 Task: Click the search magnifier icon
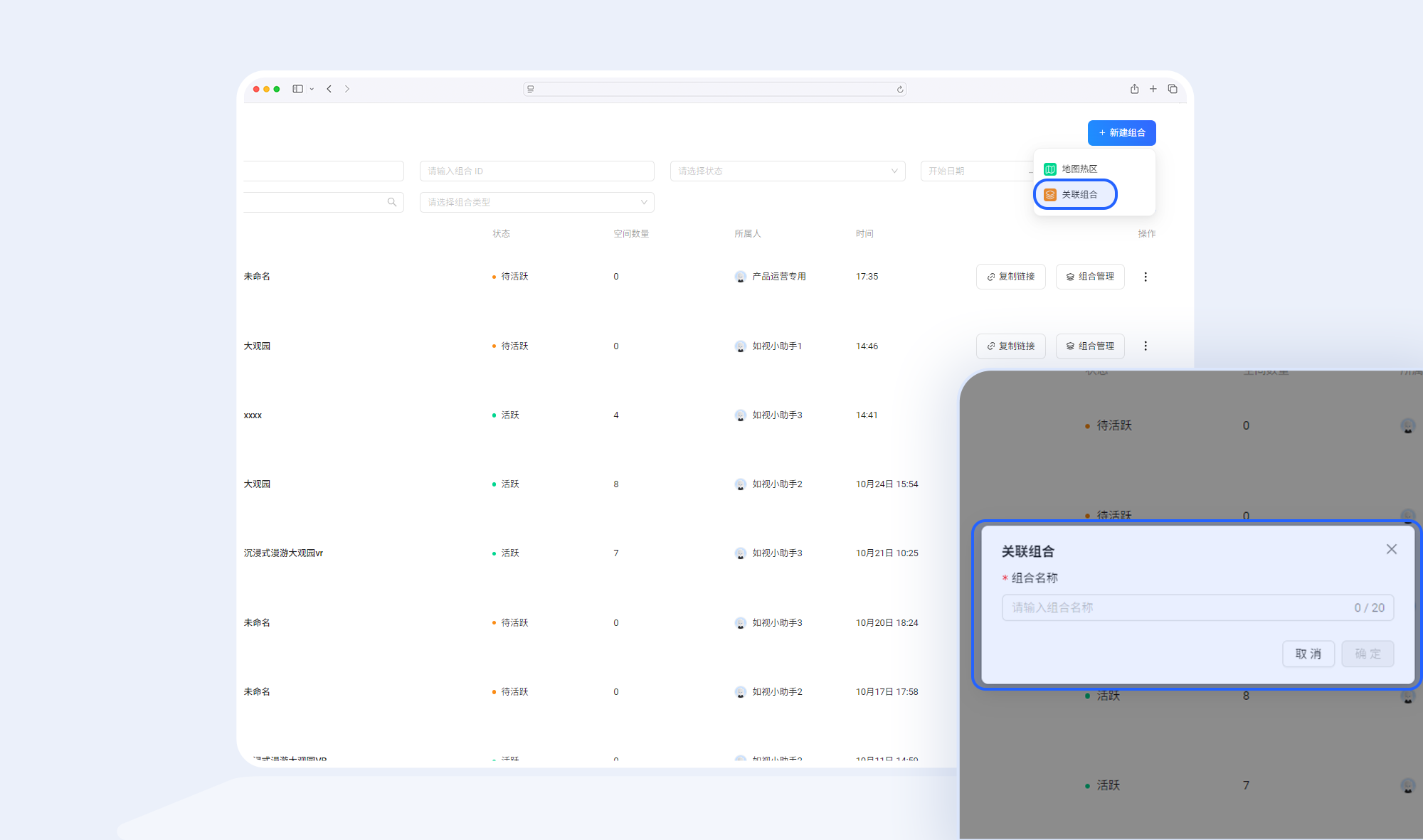[x=392, y=202]
